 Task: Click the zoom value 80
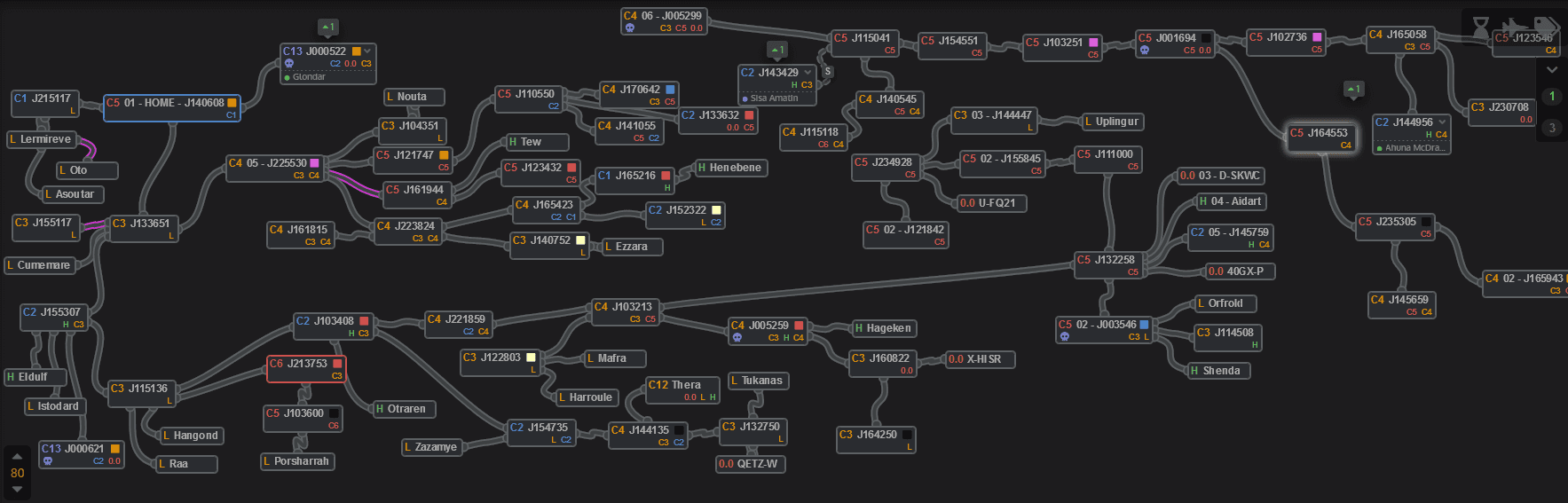tap(18, 473)
